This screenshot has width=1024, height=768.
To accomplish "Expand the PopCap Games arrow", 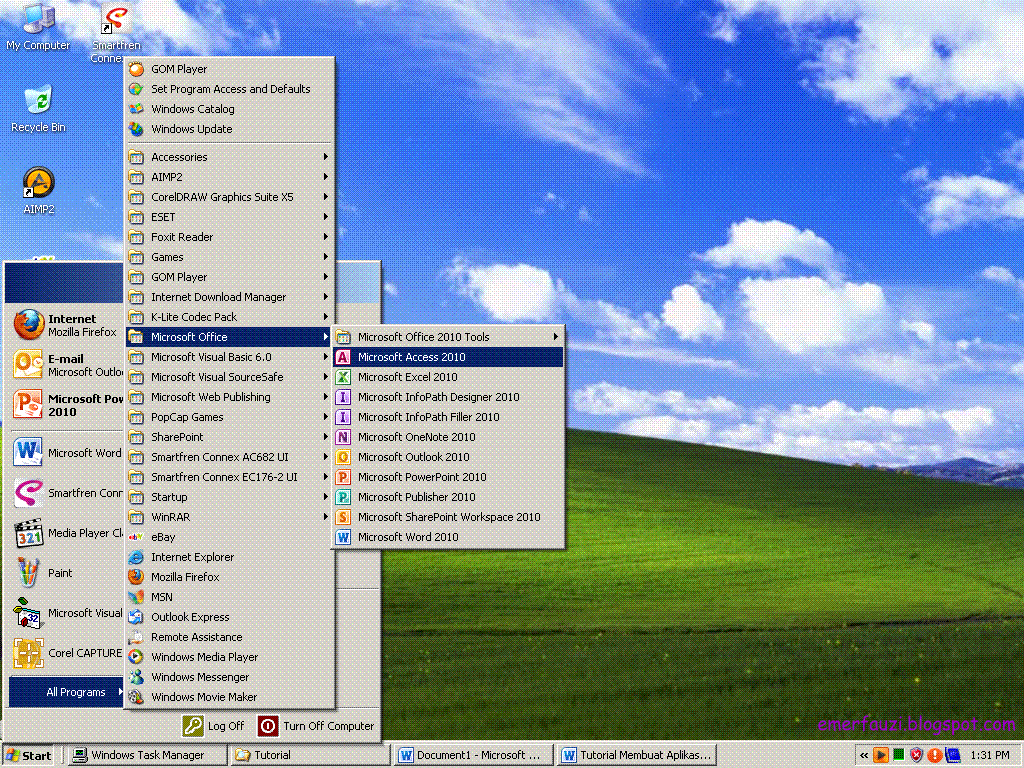I will [x=325, y=417].
